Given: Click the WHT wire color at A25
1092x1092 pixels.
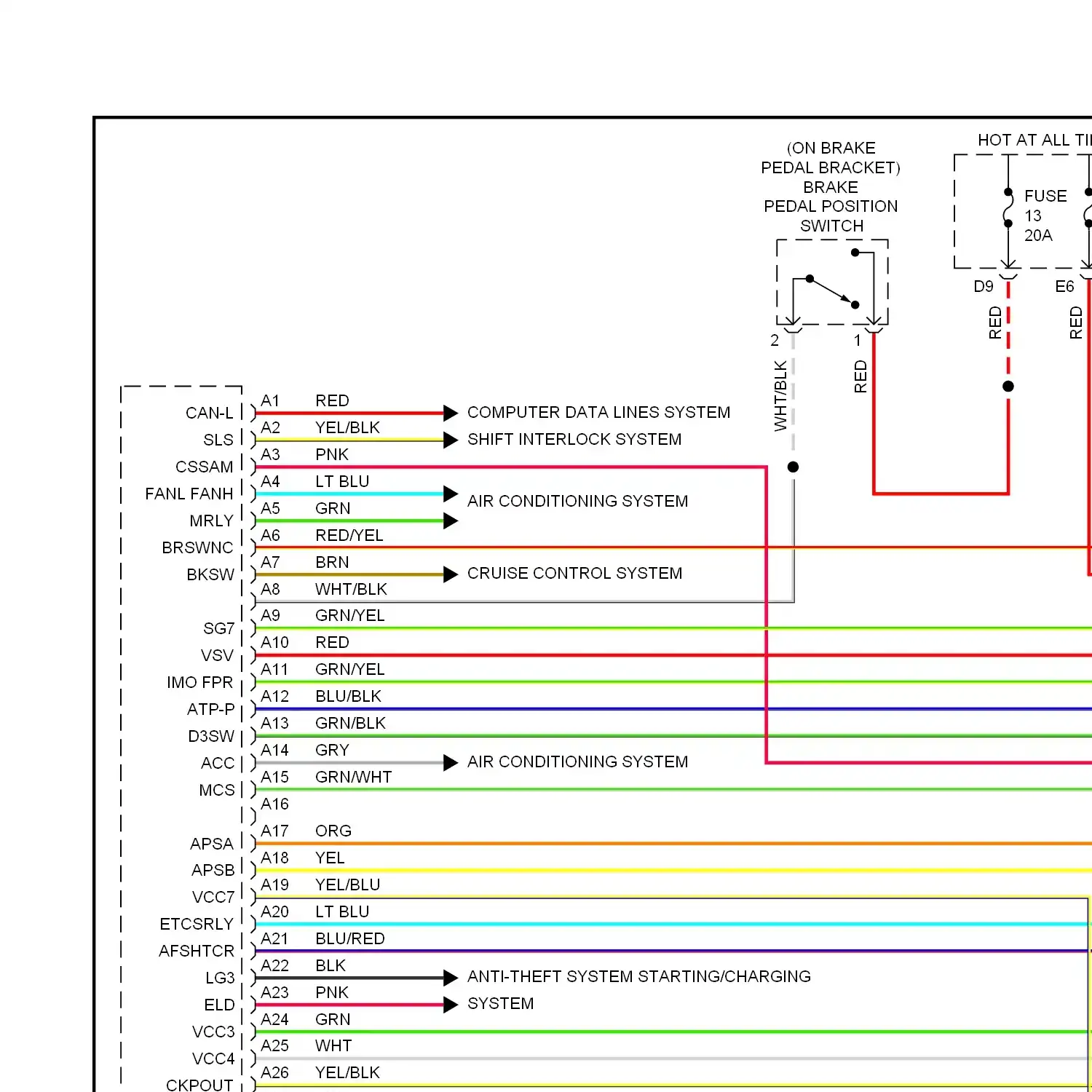Looking at the screenshot, I should (333, 1046).
